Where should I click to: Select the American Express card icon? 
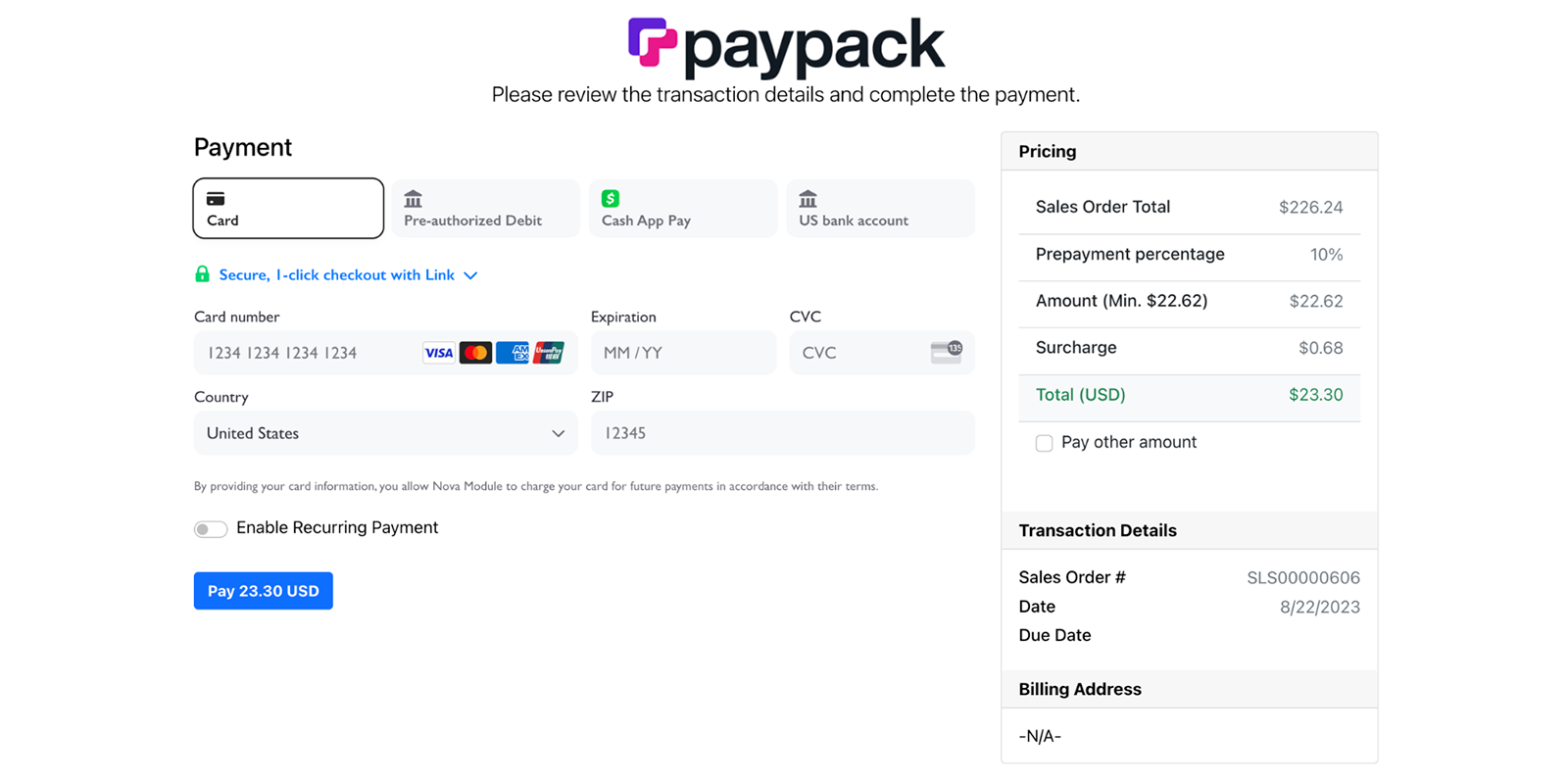pyautogui.click(x=513, y=352)
